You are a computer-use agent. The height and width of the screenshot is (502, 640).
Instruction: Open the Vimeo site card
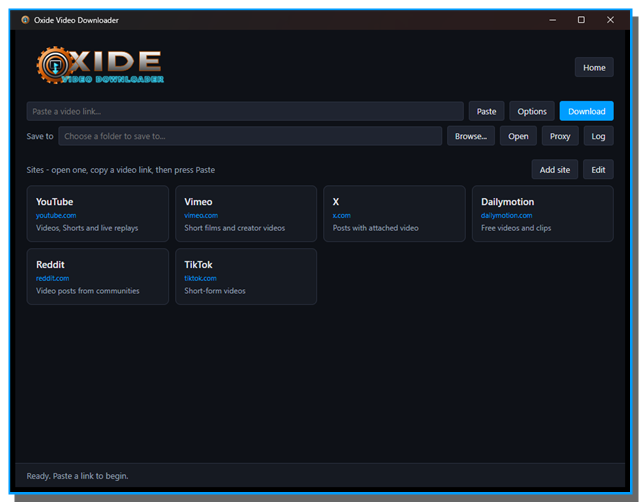246,213
